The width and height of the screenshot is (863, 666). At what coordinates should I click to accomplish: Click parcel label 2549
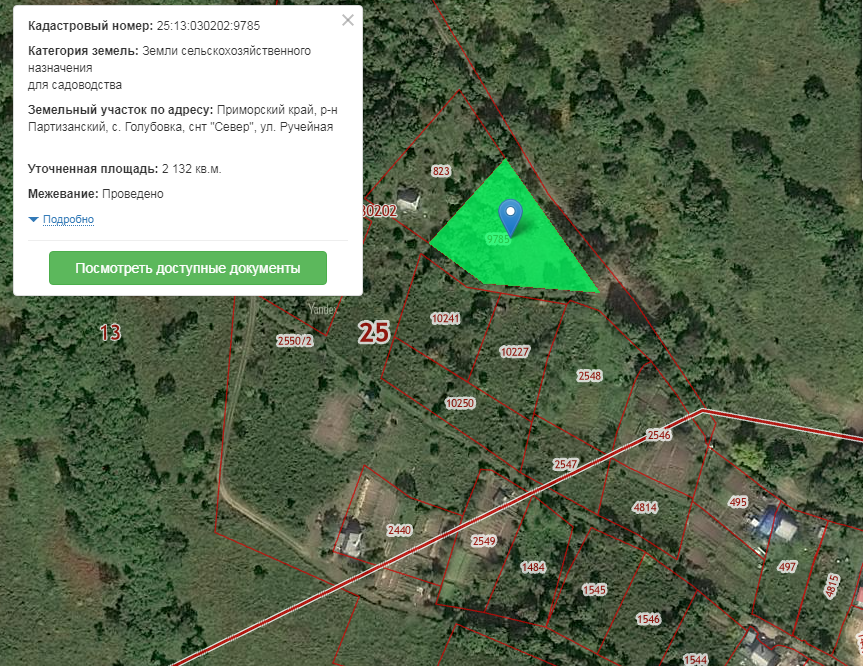(x=484, y=541)
